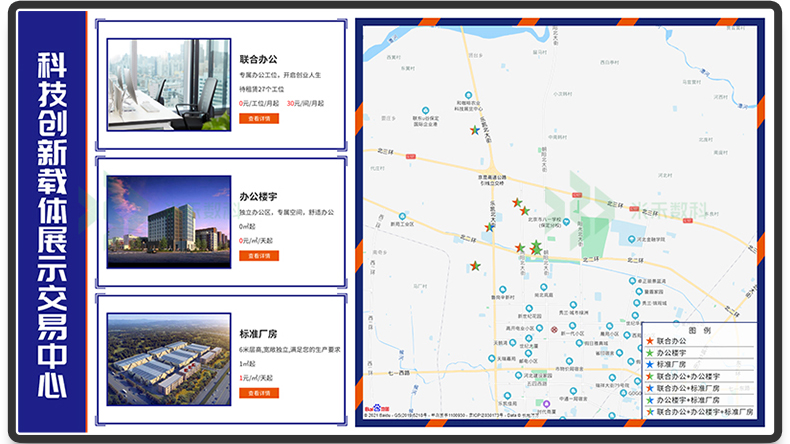Click the multicolor star beside 乐凯北大街 north
This screenshot has width=790, height=444.
(x=475, y=131)
